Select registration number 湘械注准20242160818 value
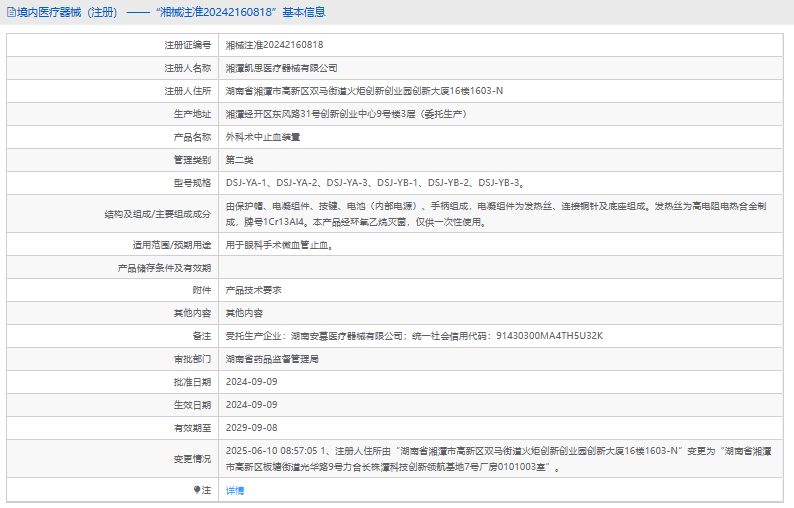Viewport: 794px width, 508px height. point(274,45)
